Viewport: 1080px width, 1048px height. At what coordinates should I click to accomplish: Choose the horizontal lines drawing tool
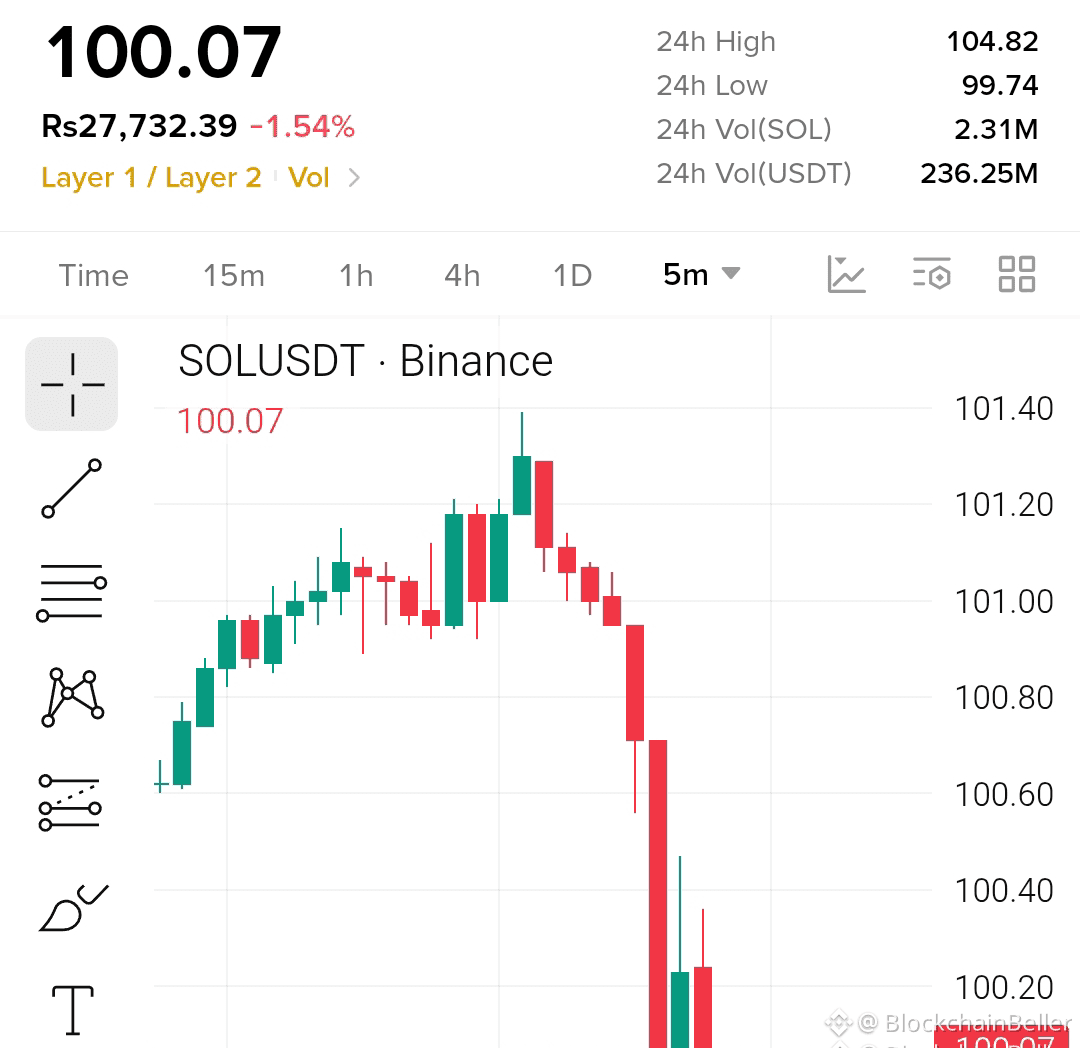pyautogui.click(x=72, y=592)
